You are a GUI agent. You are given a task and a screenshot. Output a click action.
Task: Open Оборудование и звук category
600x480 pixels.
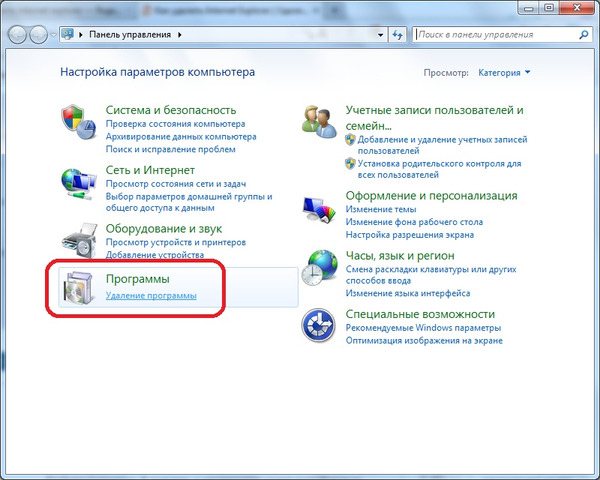point(164,229)
